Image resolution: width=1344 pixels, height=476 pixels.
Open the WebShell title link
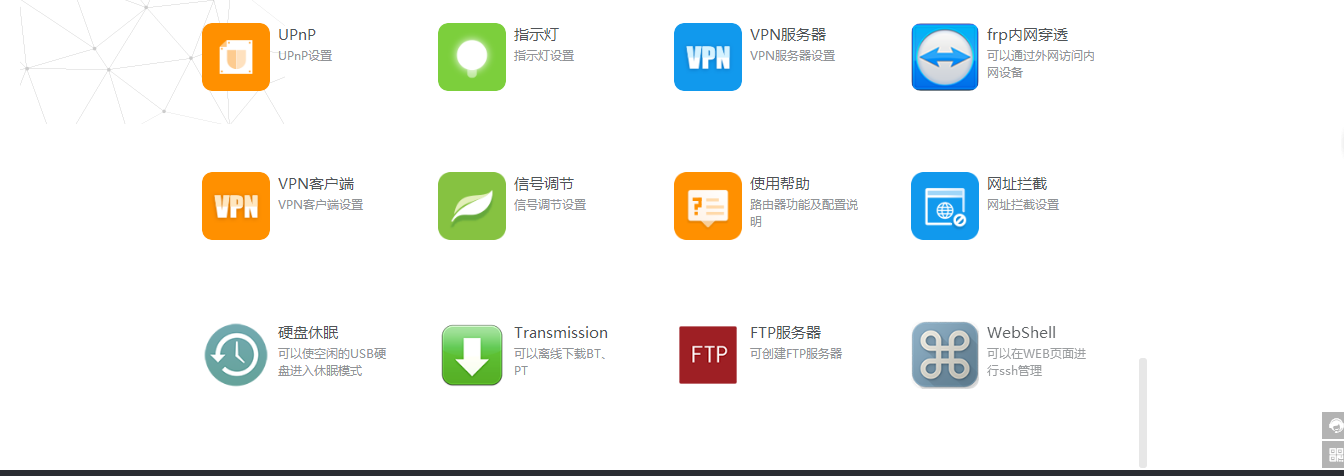click(1021, 333)
